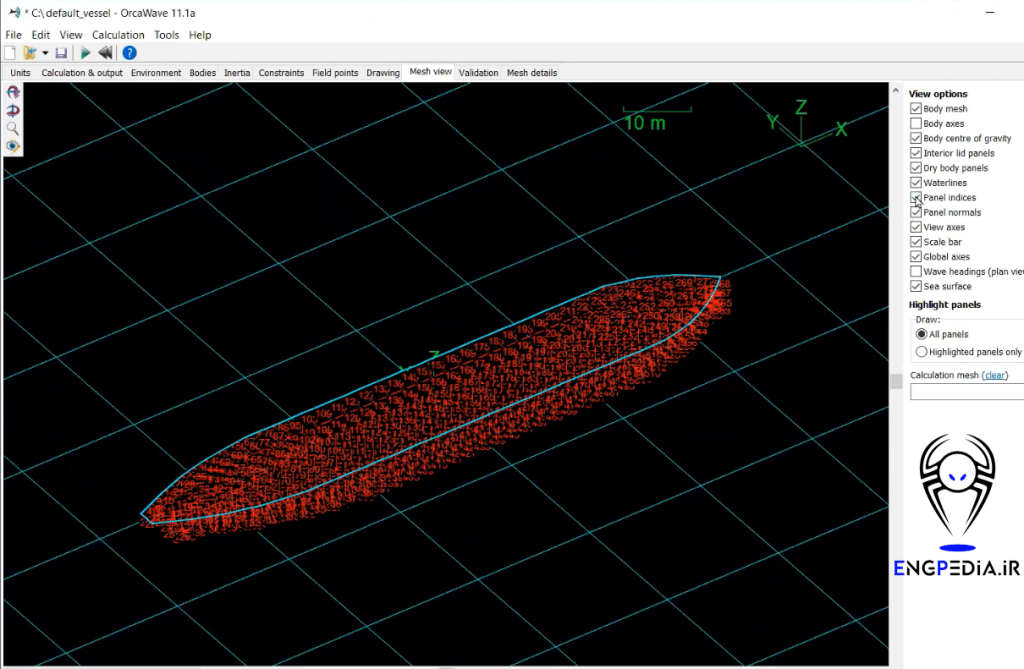
Task: Click the Save floppy disk icon
Action: coord(61,53)
